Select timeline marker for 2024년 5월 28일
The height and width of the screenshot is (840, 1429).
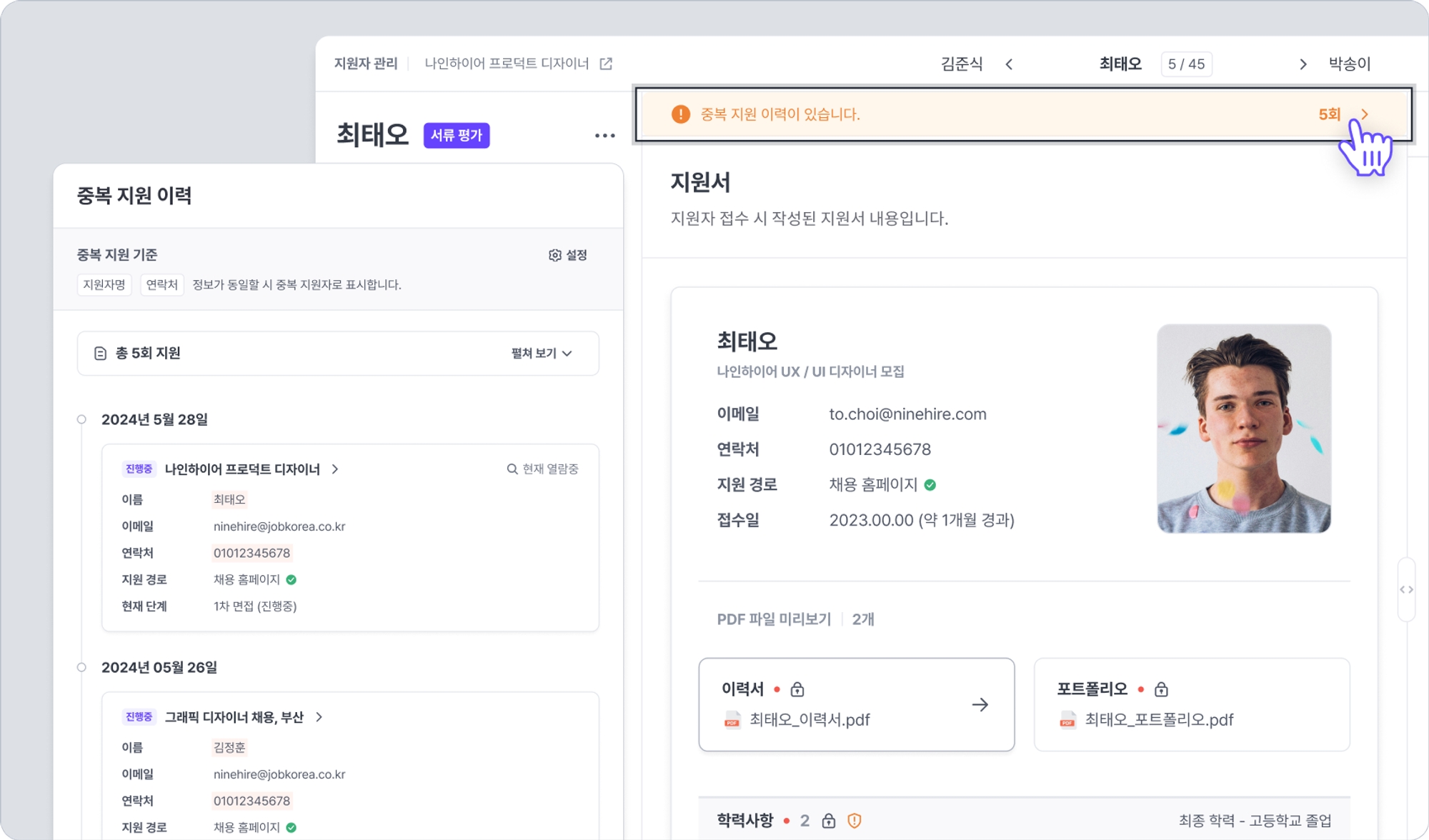(81, 420)
